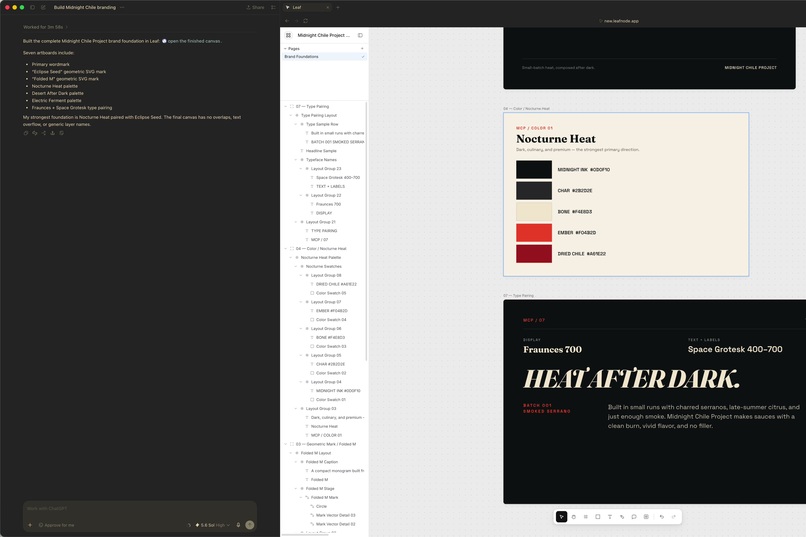The height and width of the screenshot is (537, 806).
Task: Open the components tool in canvas toolbar
Action: click(646, 516)
